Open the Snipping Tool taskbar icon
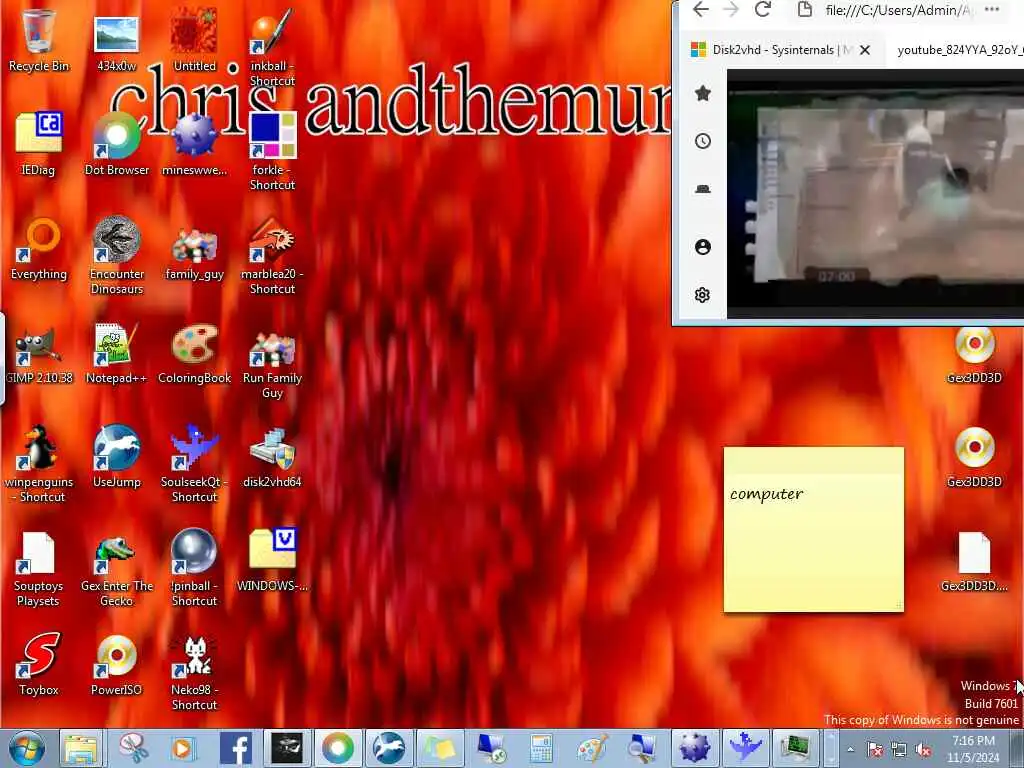Screen dimensions: 1024x768 pyautogui.click(x=133, y=748)
